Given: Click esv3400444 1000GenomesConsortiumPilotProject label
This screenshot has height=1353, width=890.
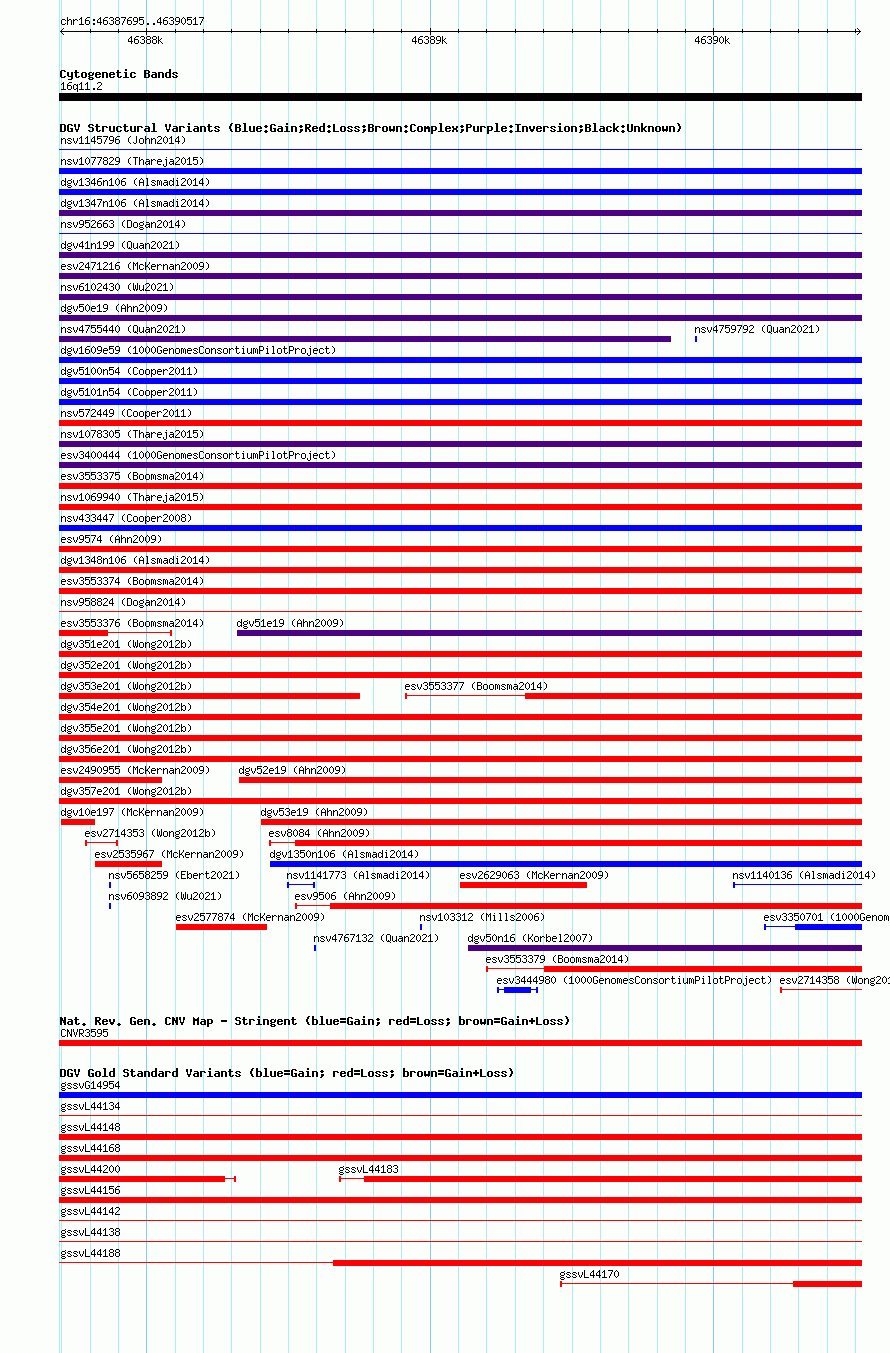Looking at the screenshot, I should pos(198,455).
